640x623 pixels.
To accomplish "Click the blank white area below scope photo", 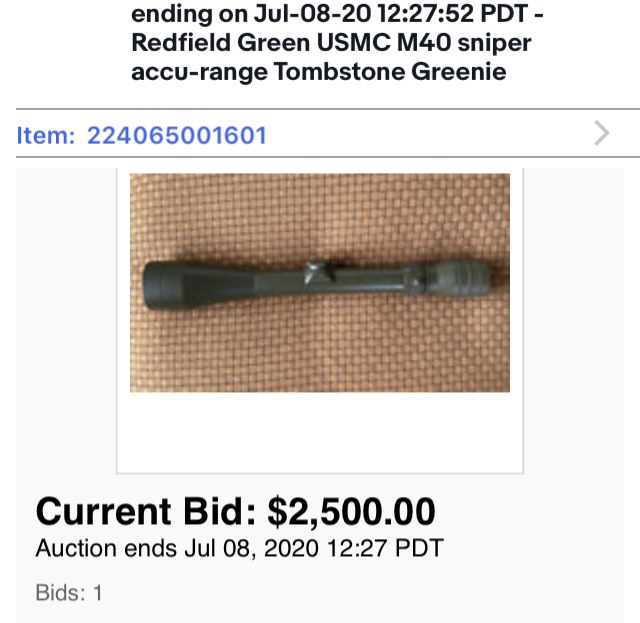I will point(320,432).
